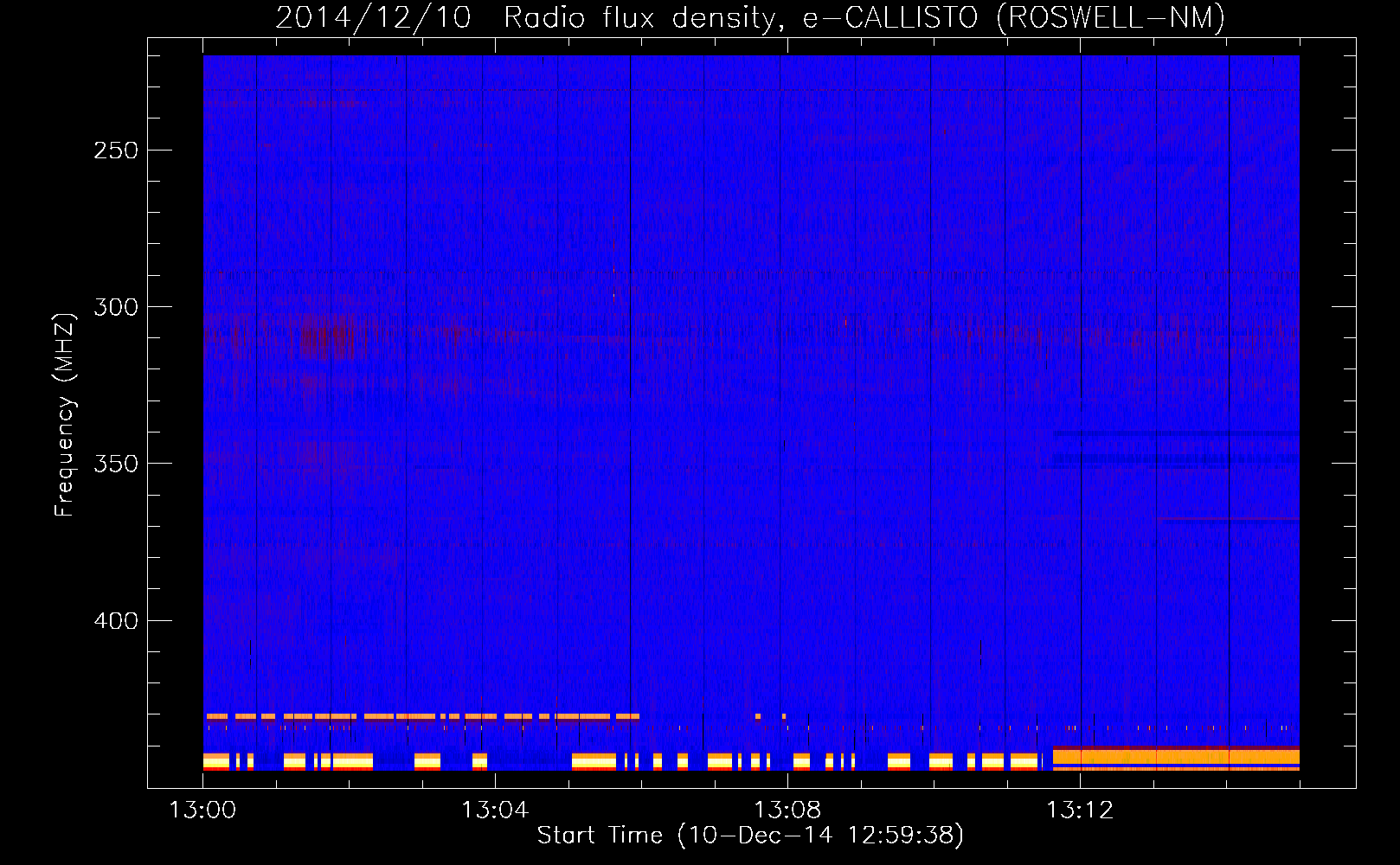Click the 'Start Time (10-Dec-14 12:59:38)' label
This screenshot has height=865, width=1400.
point(750,836)
